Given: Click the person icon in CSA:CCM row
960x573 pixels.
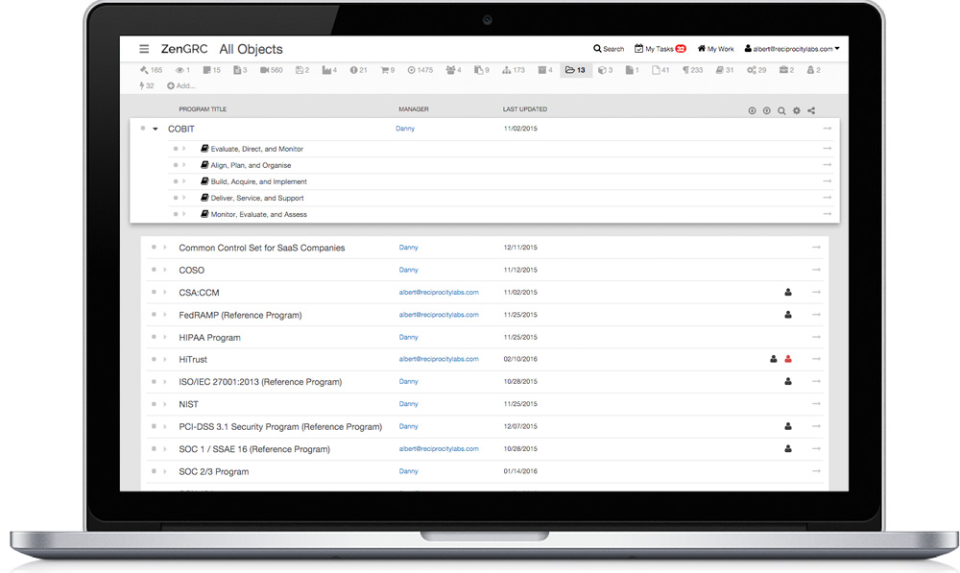Looking at the screenshot, I should (788, 293).
